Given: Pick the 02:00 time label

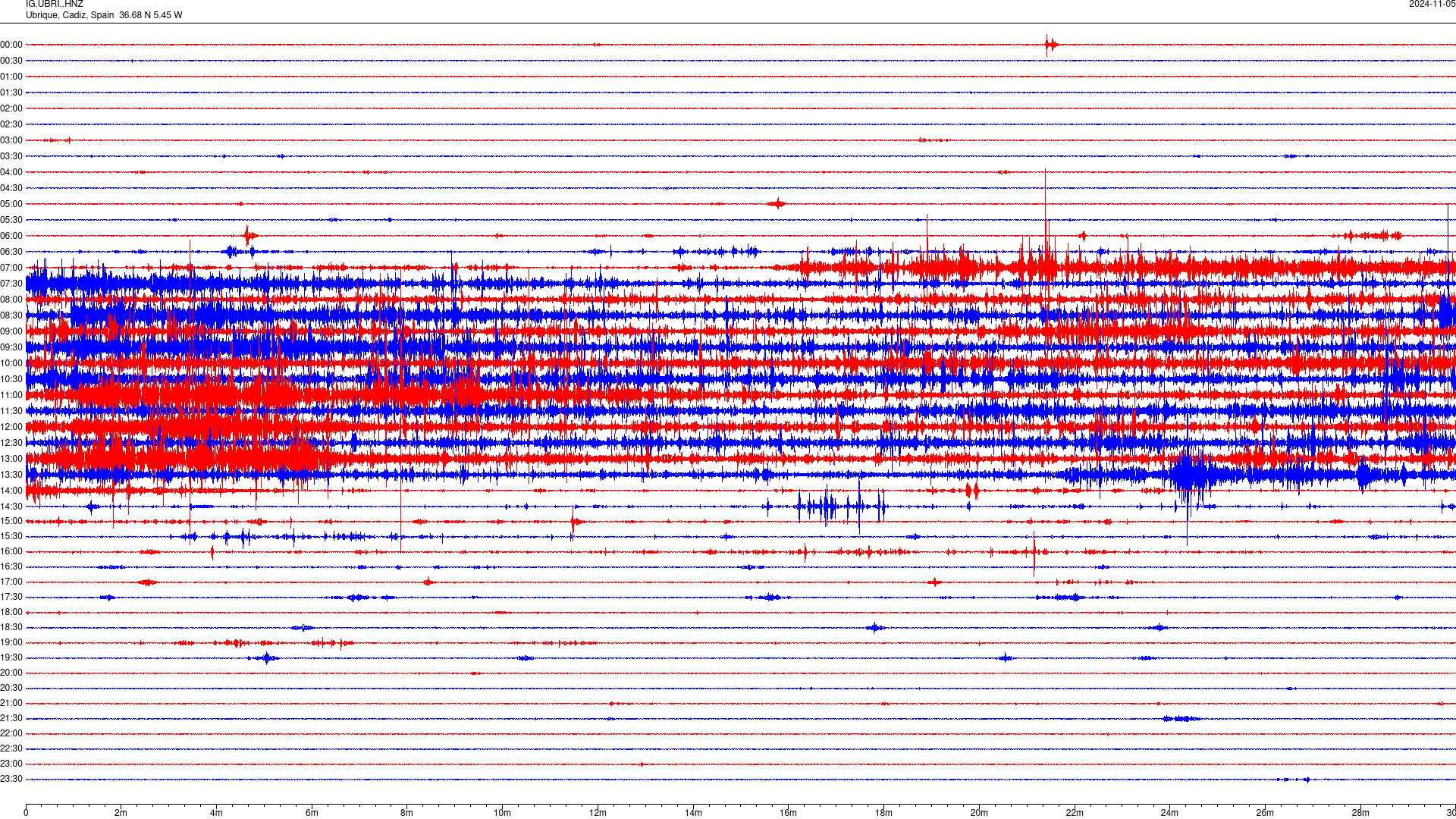Looking at the screenshot, I should click(11, 108).
